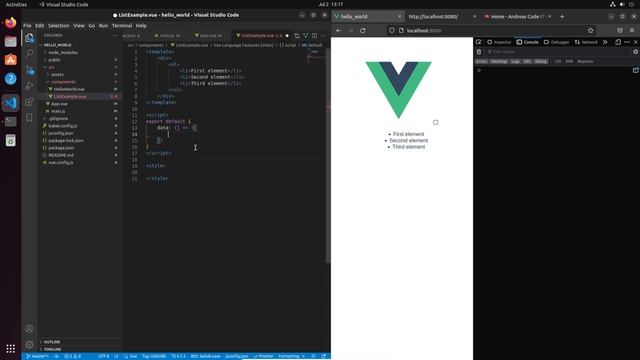Viewport: 640px width, 360px height.
Task: Open the Firefox application menu
Action: pos(632,30)
